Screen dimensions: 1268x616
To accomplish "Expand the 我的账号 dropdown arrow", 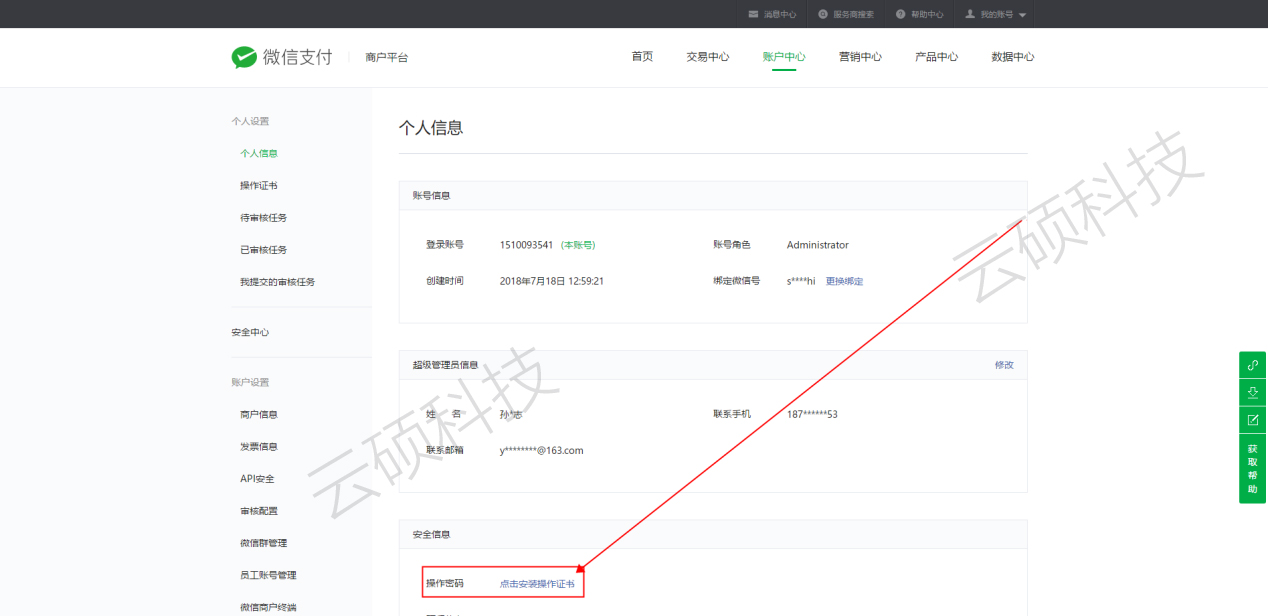I will 1022,15.
